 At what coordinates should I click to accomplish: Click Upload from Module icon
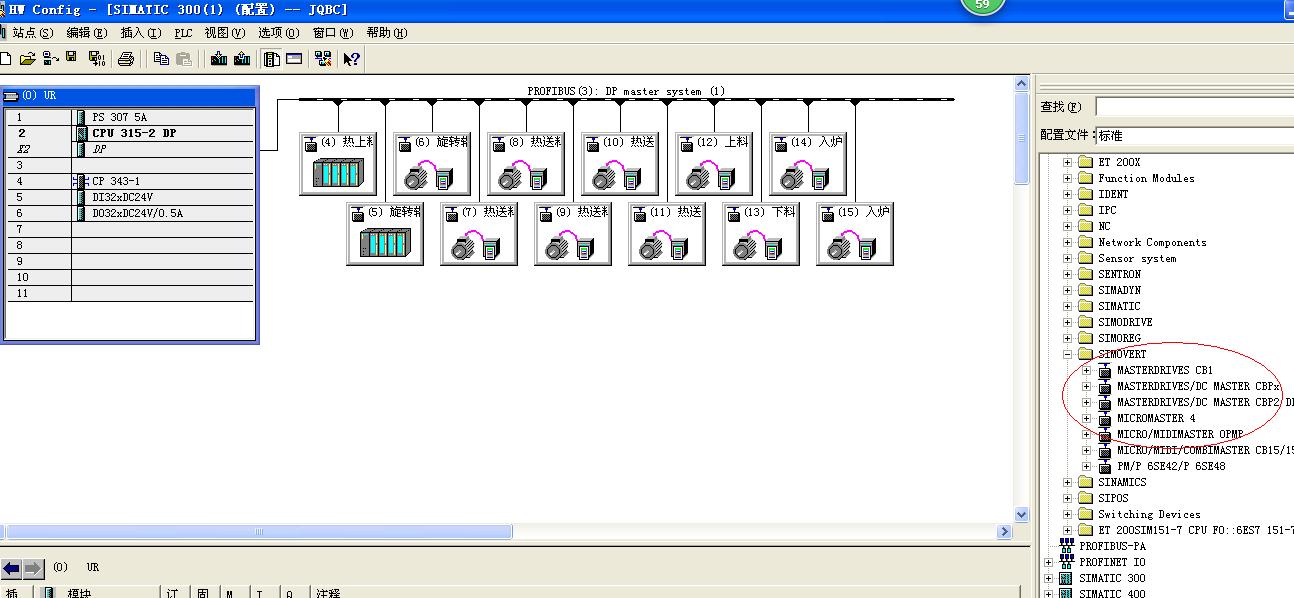tap(242, 59)
